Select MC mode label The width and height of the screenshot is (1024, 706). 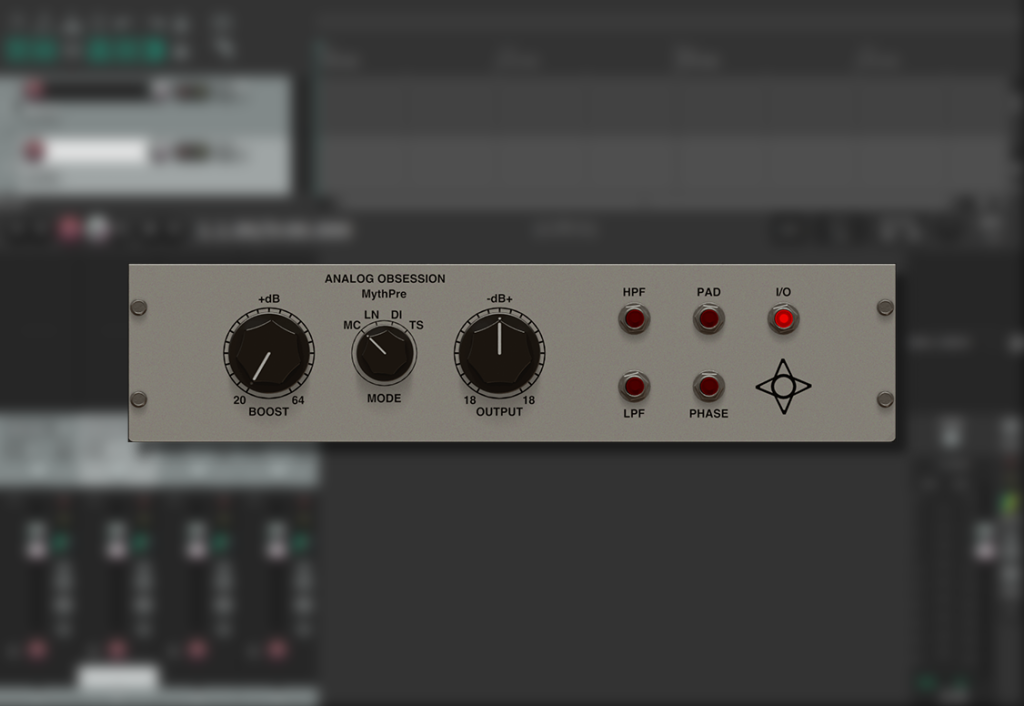[x=352, y=325]
